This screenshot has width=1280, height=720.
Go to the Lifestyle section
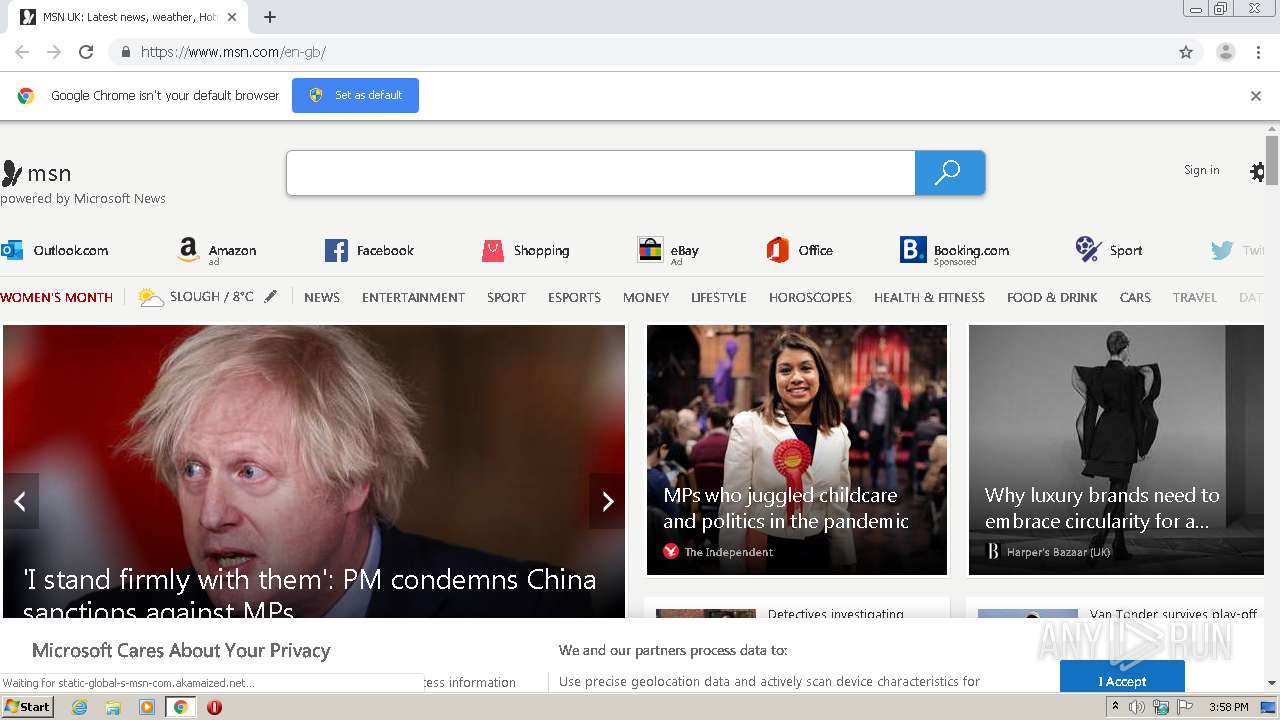pyautogui.click(x=719, y=297)
